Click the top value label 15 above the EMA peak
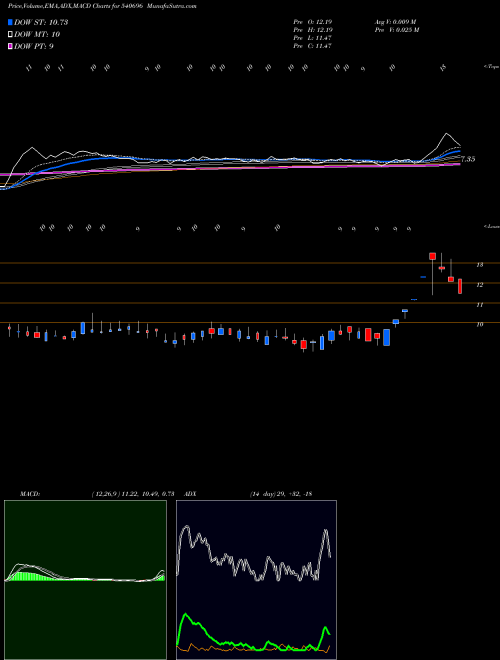This screenshot has height=660, width=500. 443,68
